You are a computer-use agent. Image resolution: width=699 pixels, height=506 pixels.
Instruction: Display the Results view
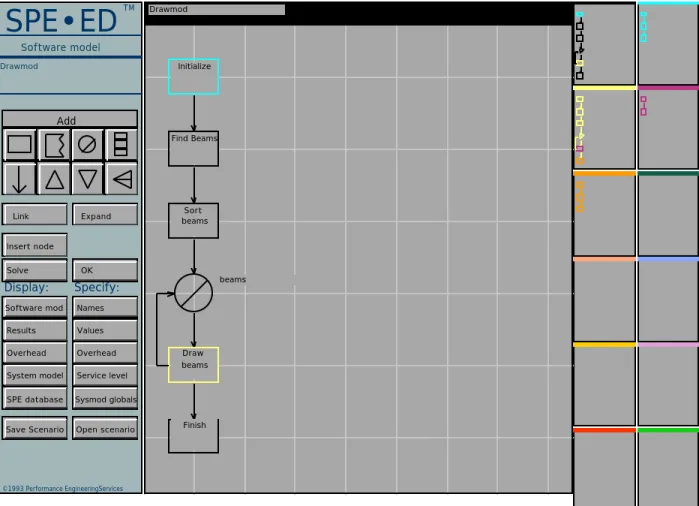(x=35, y=330)
